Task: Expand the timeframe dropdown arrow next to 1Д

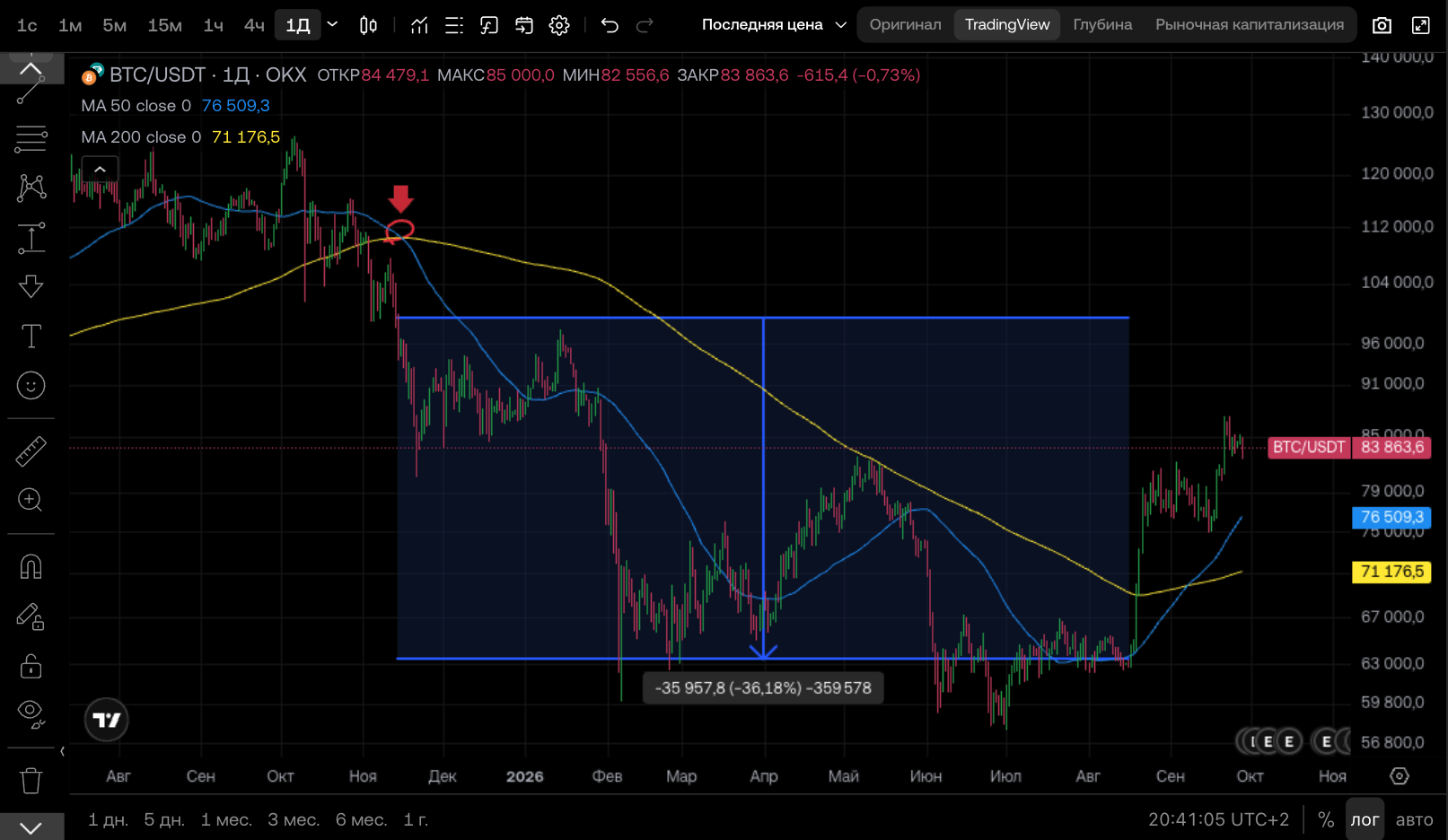Action: (x=332, y=24)
